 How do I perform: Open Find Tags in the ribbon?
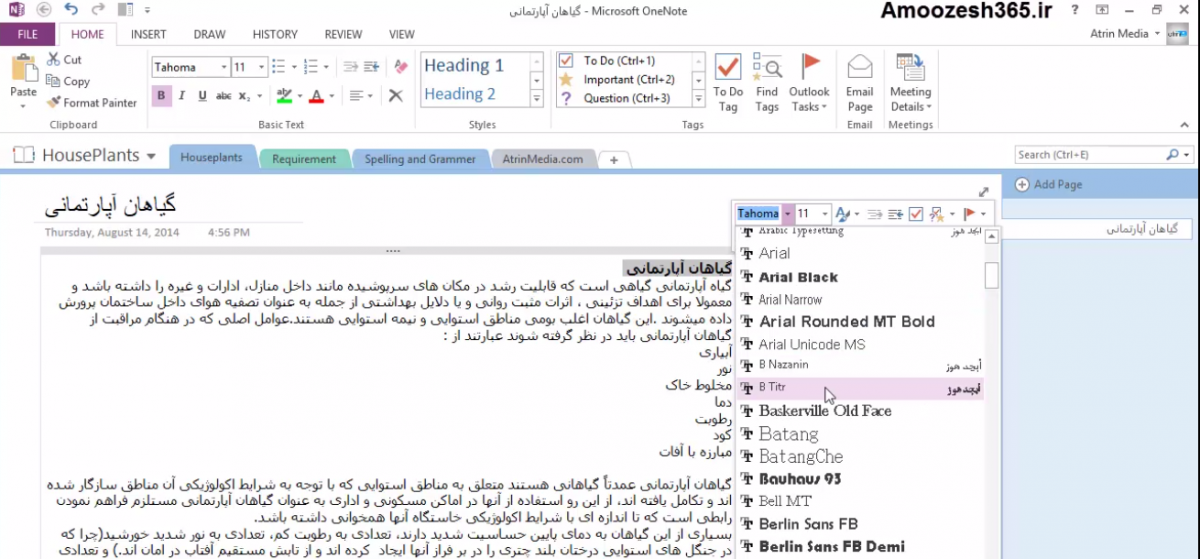tap(767, 82)
